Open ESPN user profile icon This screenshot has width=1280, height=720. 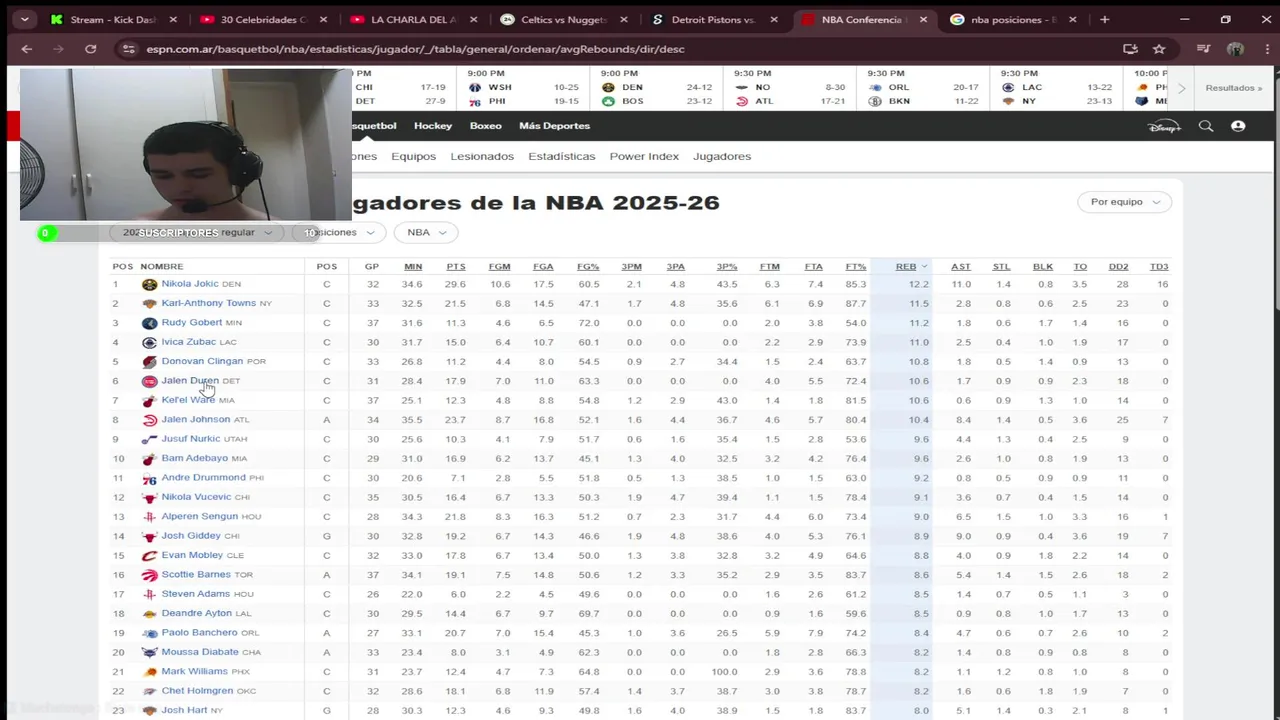click(1238, 126)
